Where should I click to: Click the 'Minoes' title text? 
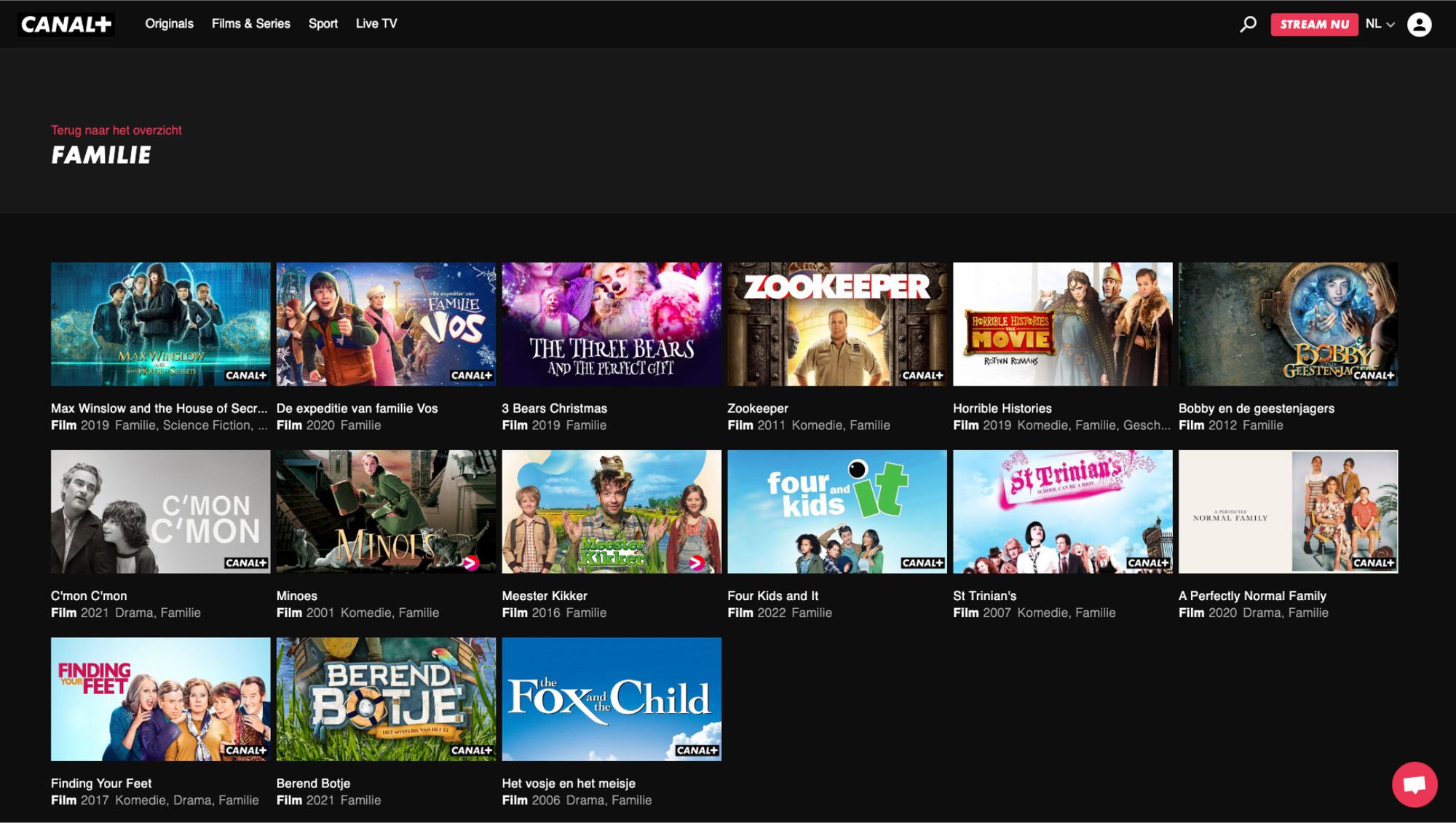click(x=297, y=596)
